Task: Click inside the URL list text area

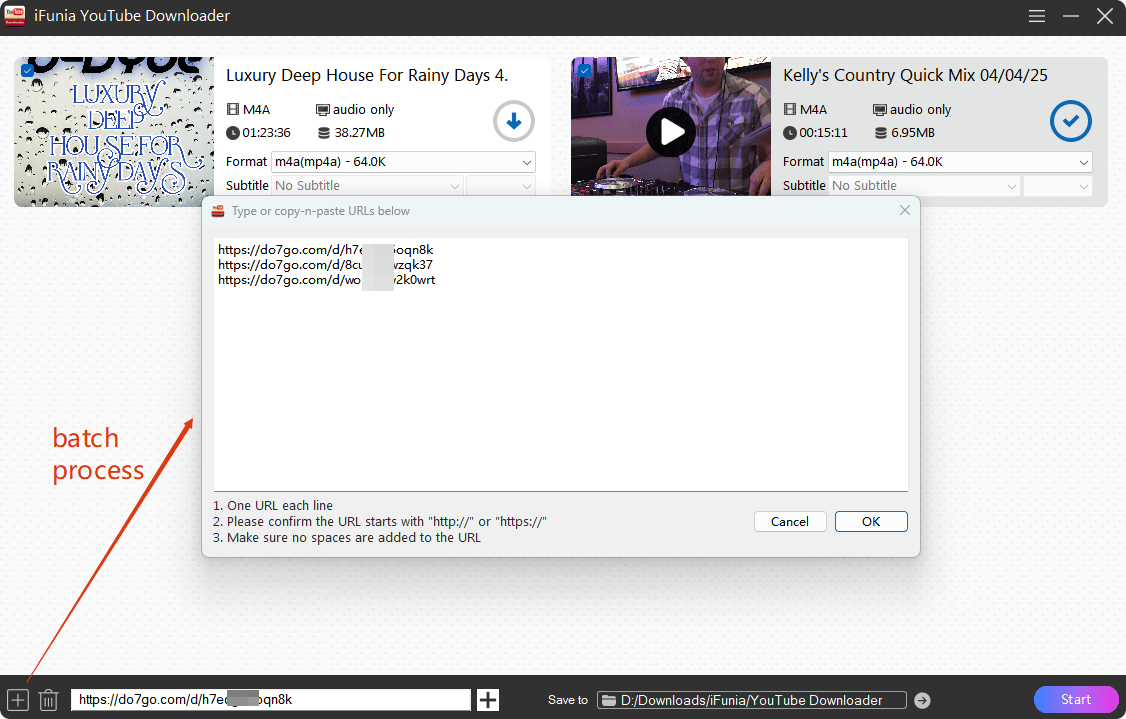Action: (560, 380)
